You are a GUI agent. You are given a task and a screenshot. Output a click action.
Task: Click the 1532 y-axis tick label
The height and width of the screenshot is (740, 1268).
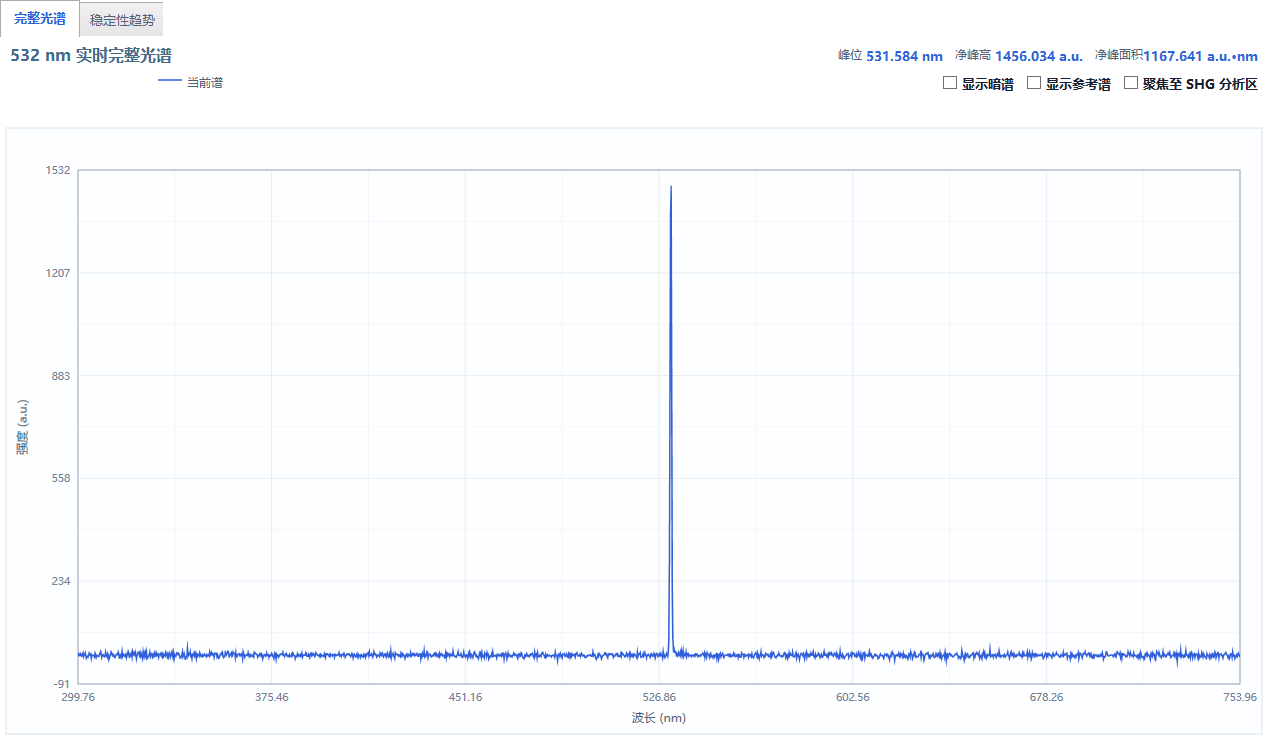point(59,170)
